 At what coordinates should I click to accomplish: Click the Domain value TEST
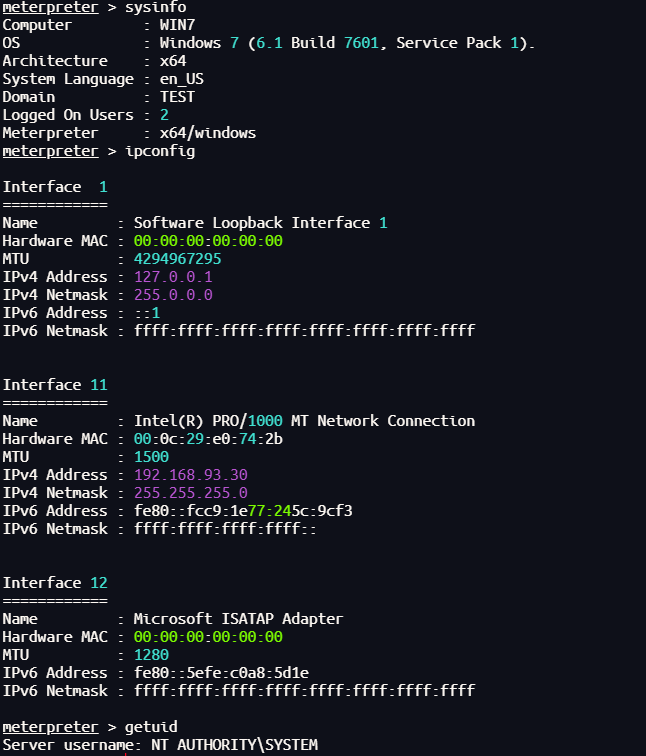177,97
